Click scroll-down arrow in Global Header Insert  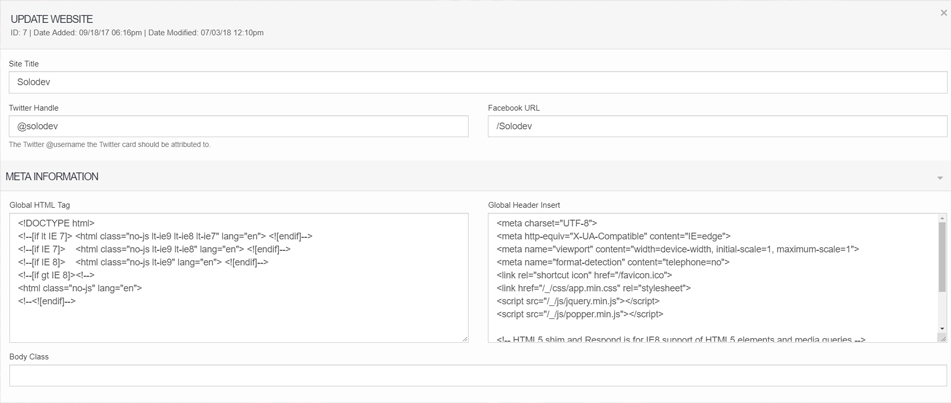(x=943, y=328)
